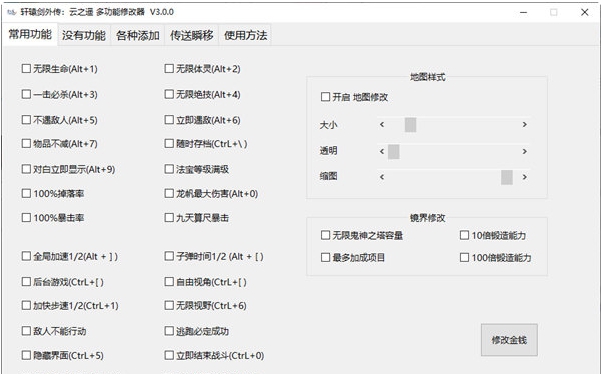The width and height of the screenshot is (602, 374).
Task: Close the trainer window
Action: tap(584, 12)
